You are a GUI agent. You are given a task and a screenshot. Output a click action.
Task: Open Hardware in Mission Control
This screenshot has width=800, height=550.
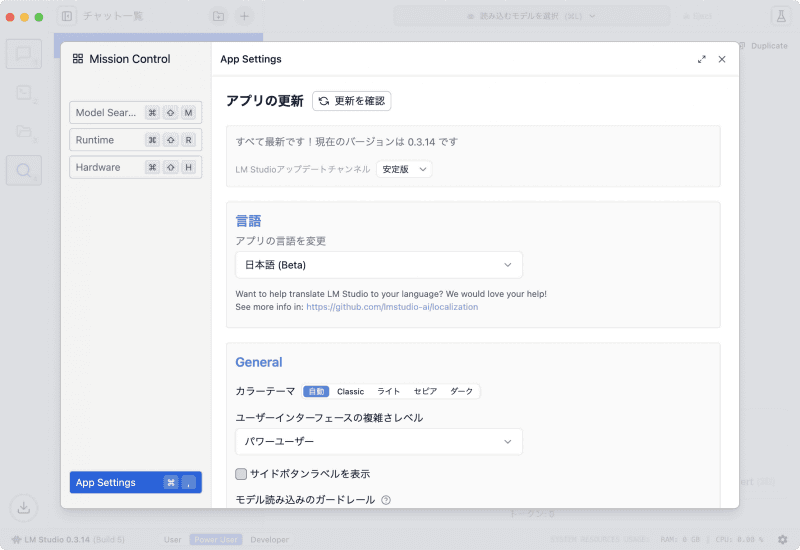[136, 167]
